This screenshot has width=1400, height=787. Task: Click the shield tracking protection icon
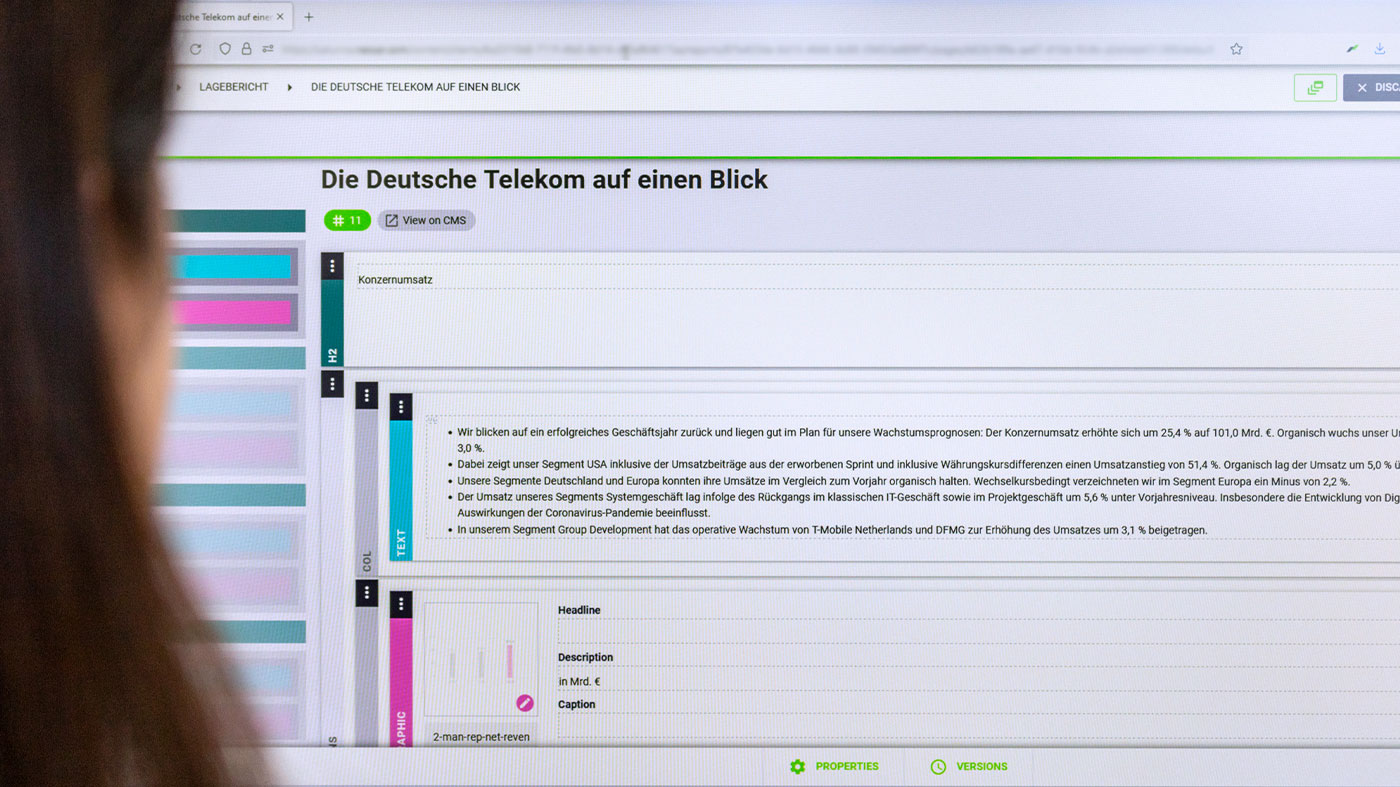[225, 49]
